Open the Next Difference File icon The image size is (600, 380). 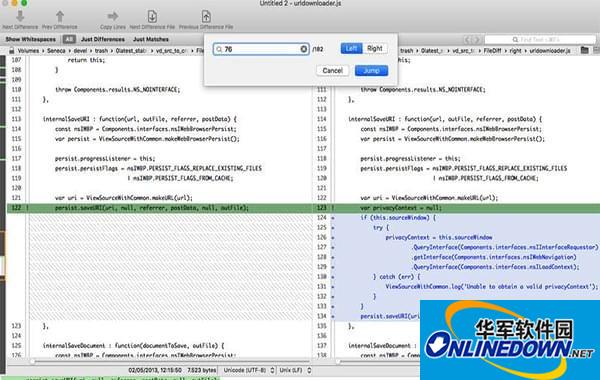coord(152,16)
